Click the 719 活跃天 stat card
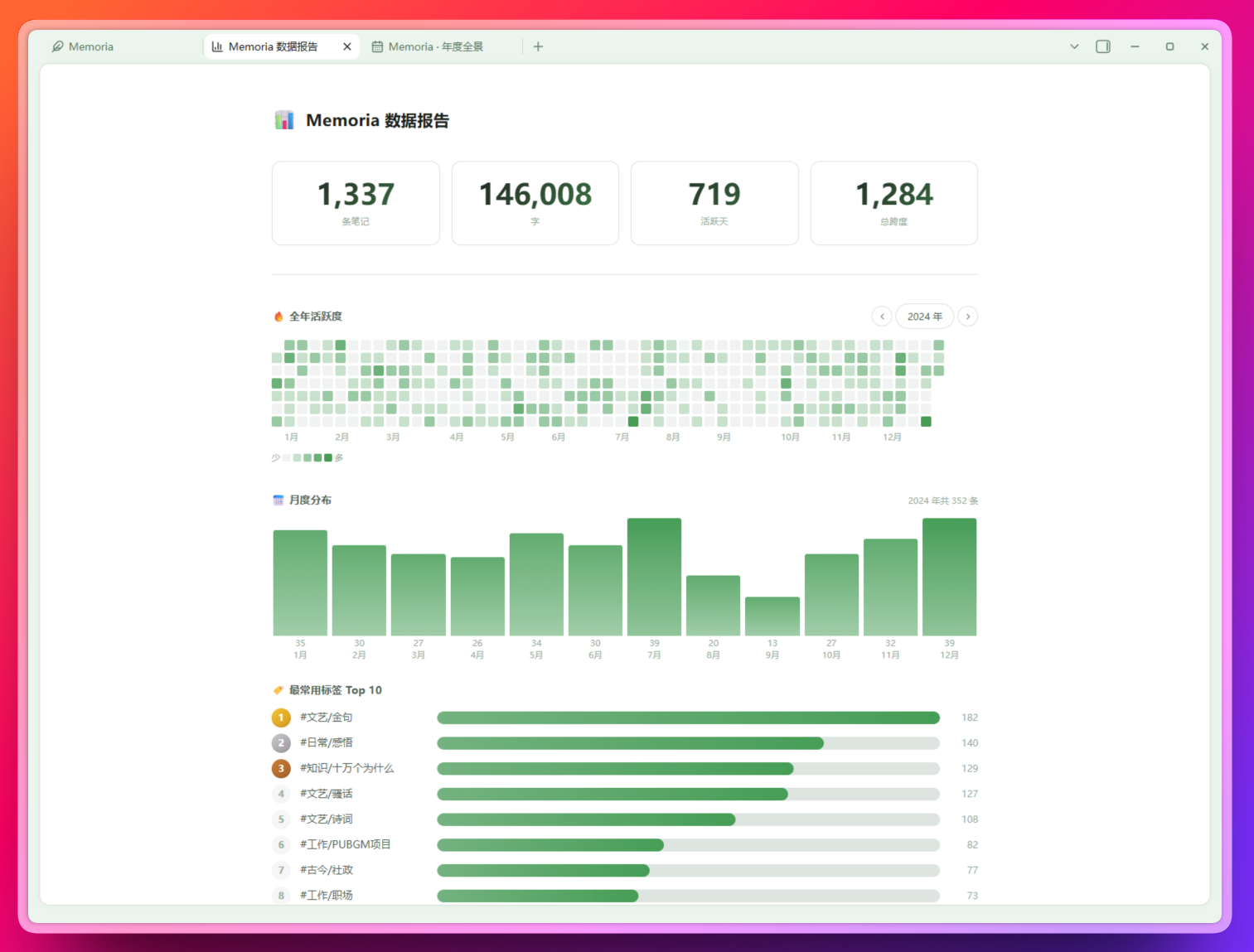This screenshot has width=1254, height=952. [x=714, y=203]
